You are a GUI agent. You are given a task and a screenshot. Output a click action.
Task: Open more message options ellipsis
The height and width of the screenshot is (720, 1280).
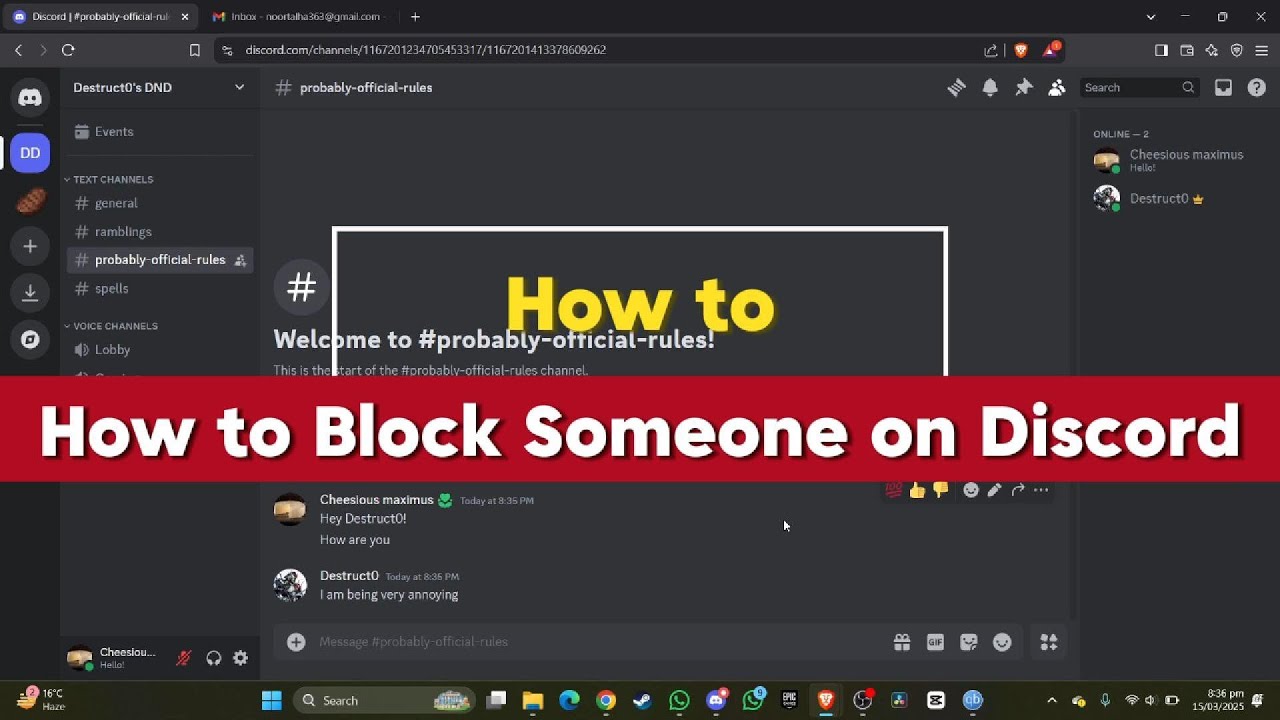coord(1041,490)
